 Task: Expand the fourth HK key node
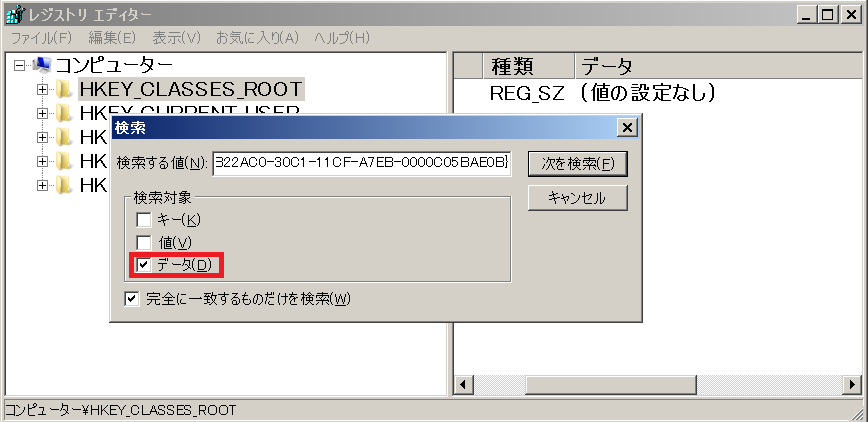43,161
